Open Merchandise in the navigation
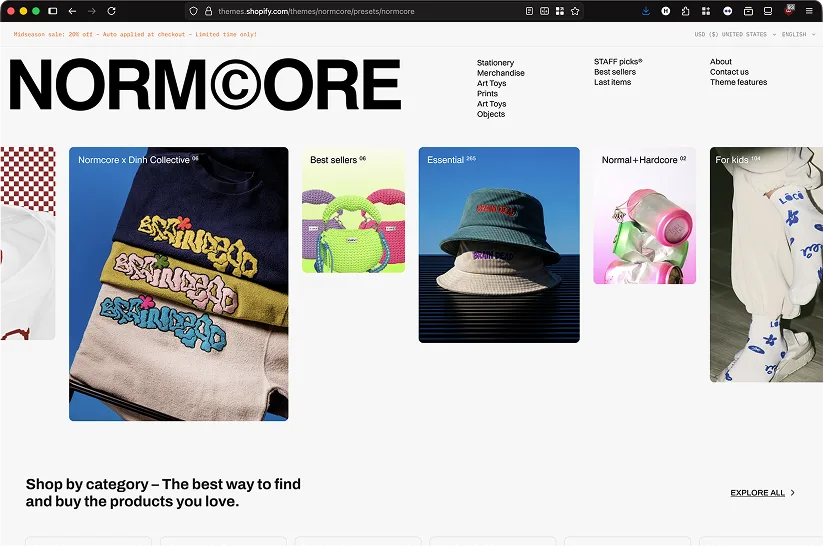 [x=501, y=73]
